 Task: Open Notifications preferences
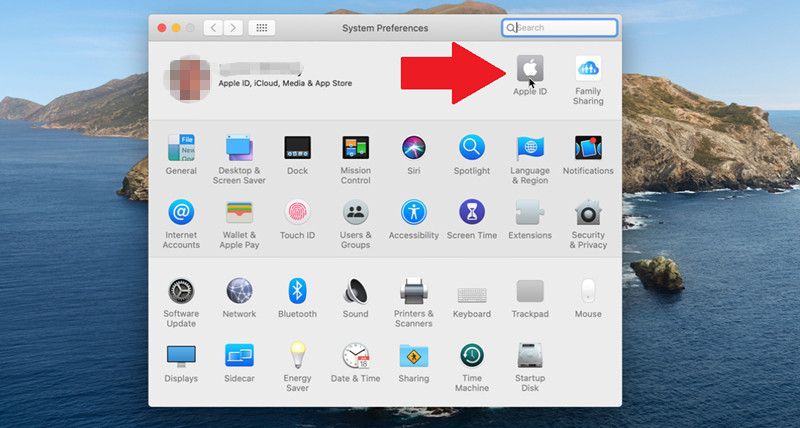point(588,148)
